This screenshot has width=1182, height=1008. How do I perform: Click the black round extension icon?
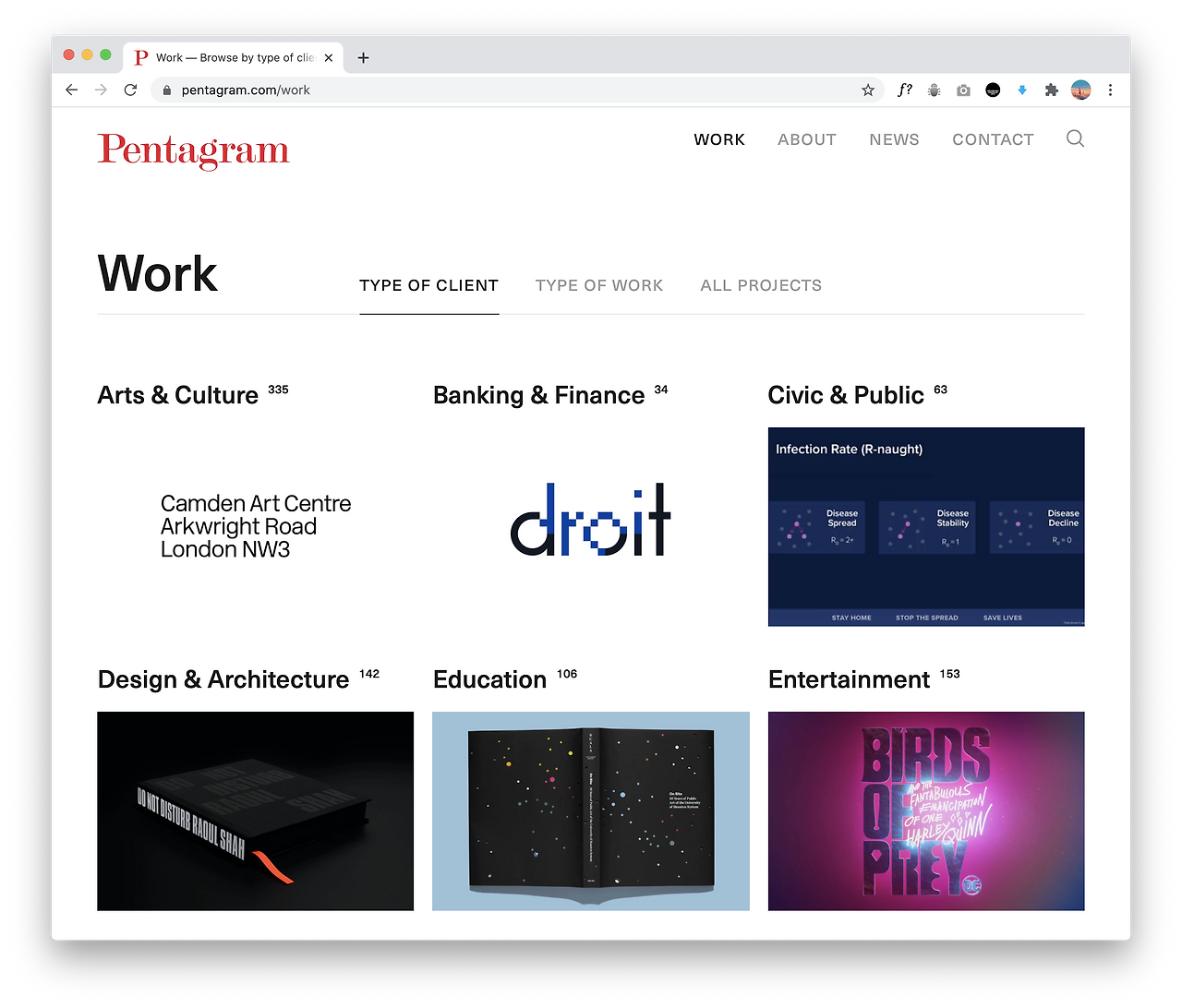993,90
